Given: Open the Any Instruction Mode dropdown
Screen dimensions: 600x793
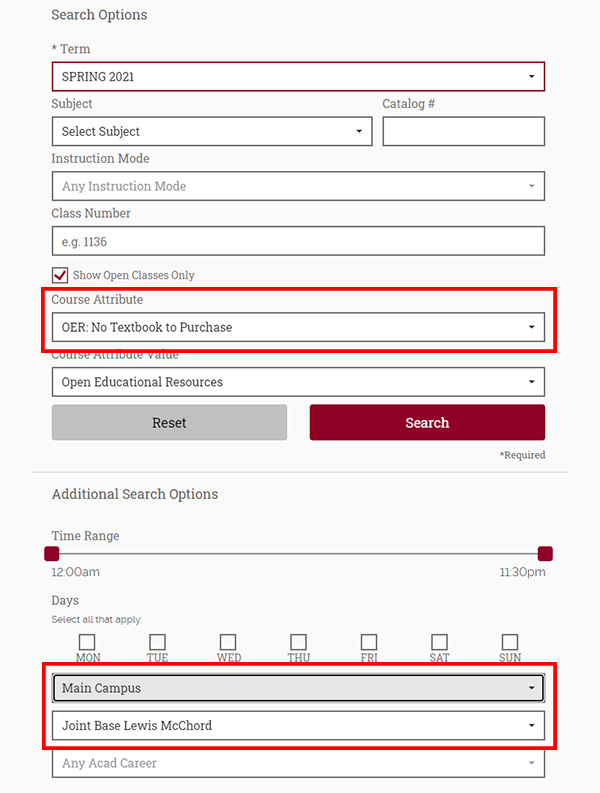Looking at the screenshot, I should point(298,186).
